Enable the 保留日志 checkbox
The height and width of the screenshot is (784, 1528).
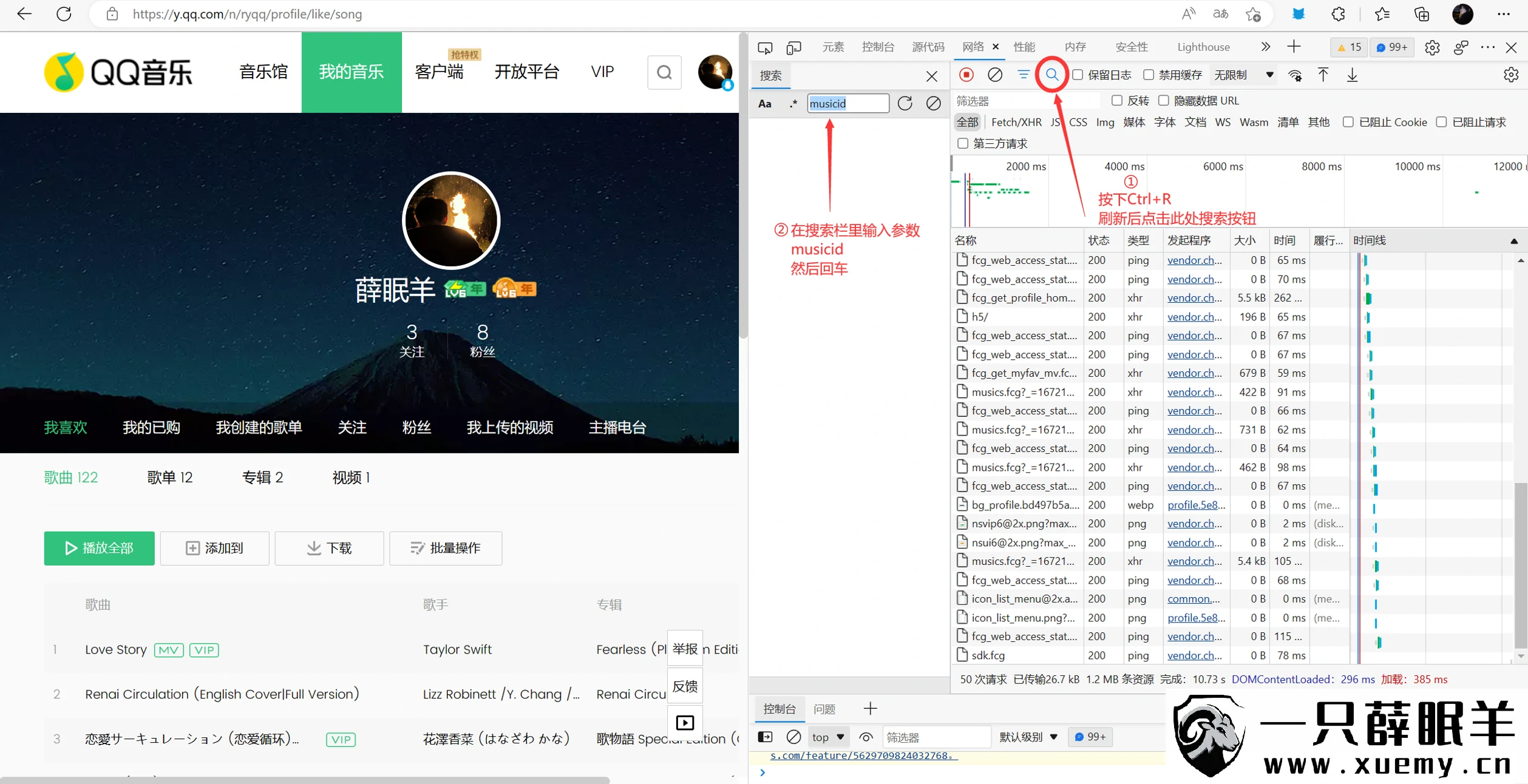point(1078,75)
